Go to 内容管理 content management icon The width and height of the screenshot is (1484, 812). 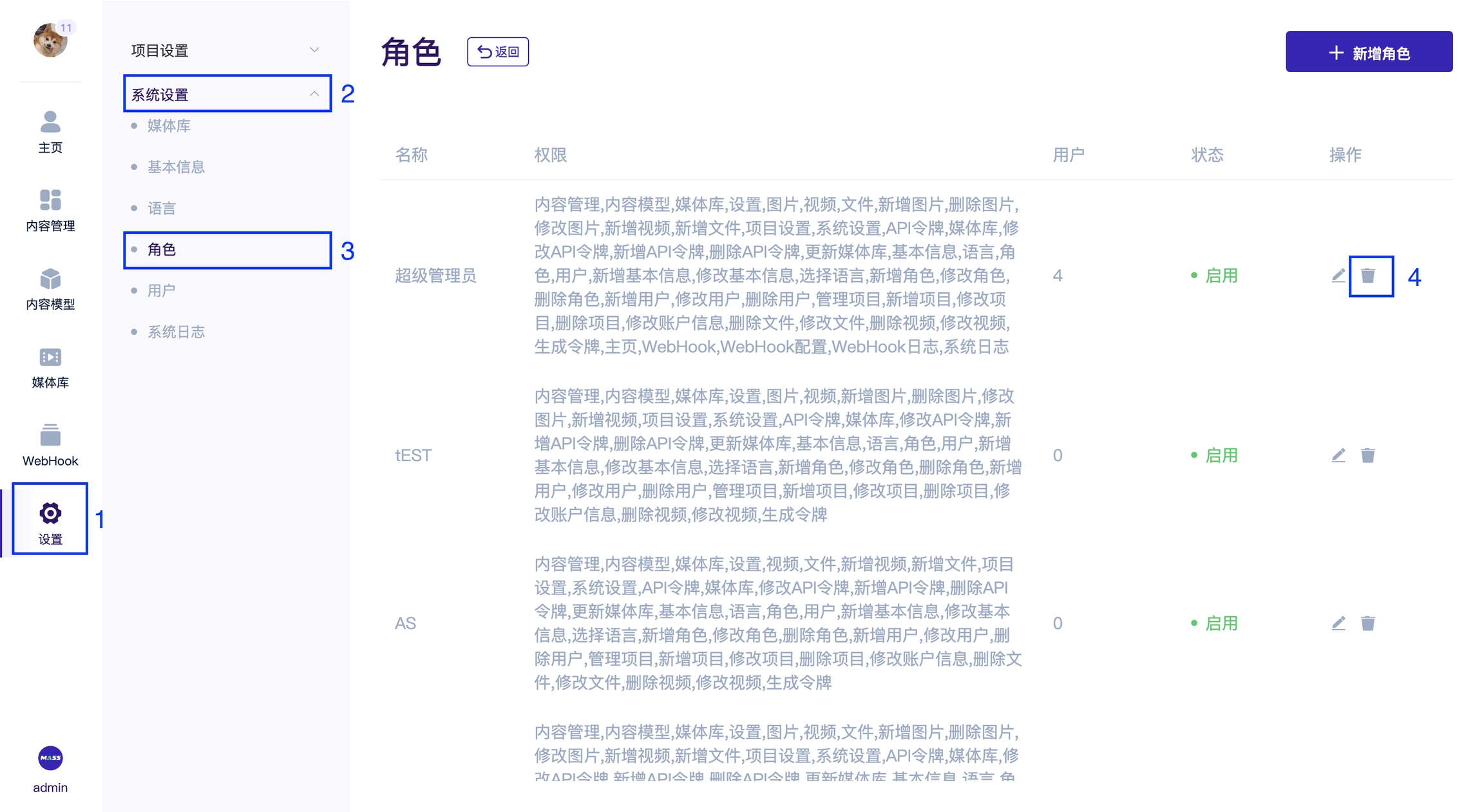[x=50, y=210]
